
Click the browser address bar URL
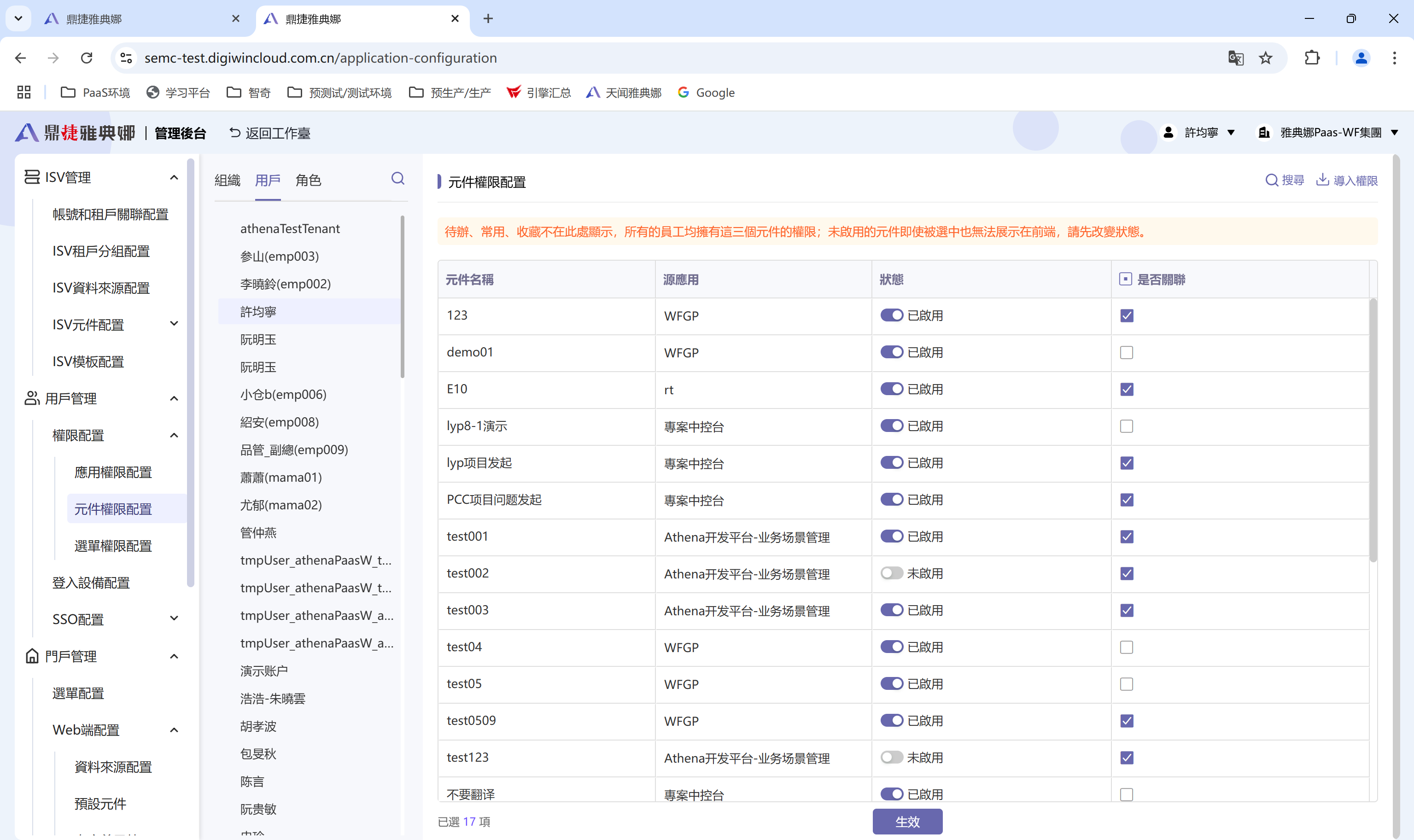(x=321, y=58)
